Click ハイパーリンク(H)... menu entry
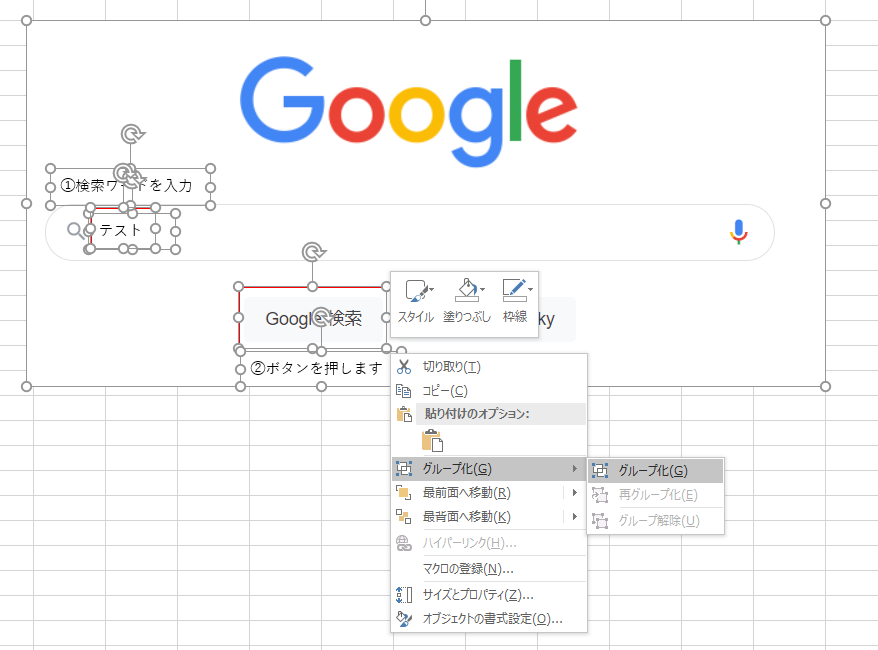The width and height of the screenshot is (878, 650). coord(489,543)
